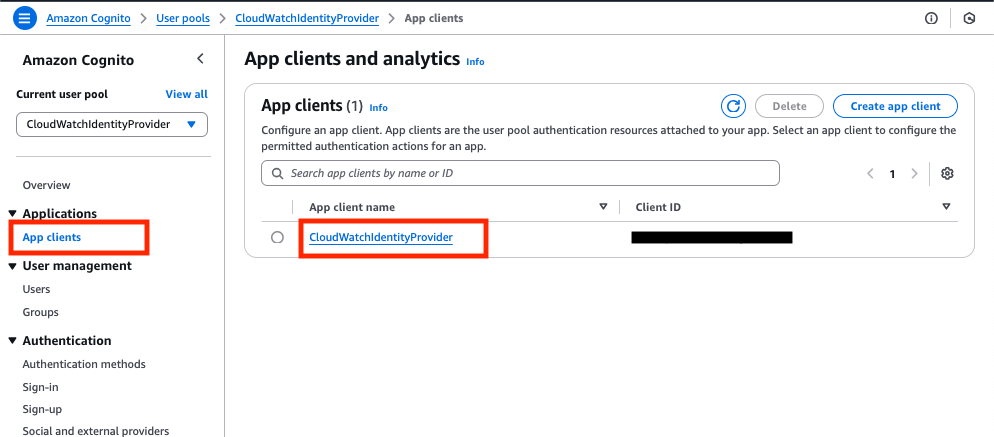Click the hexagon settings icon top right

point(969,18)
